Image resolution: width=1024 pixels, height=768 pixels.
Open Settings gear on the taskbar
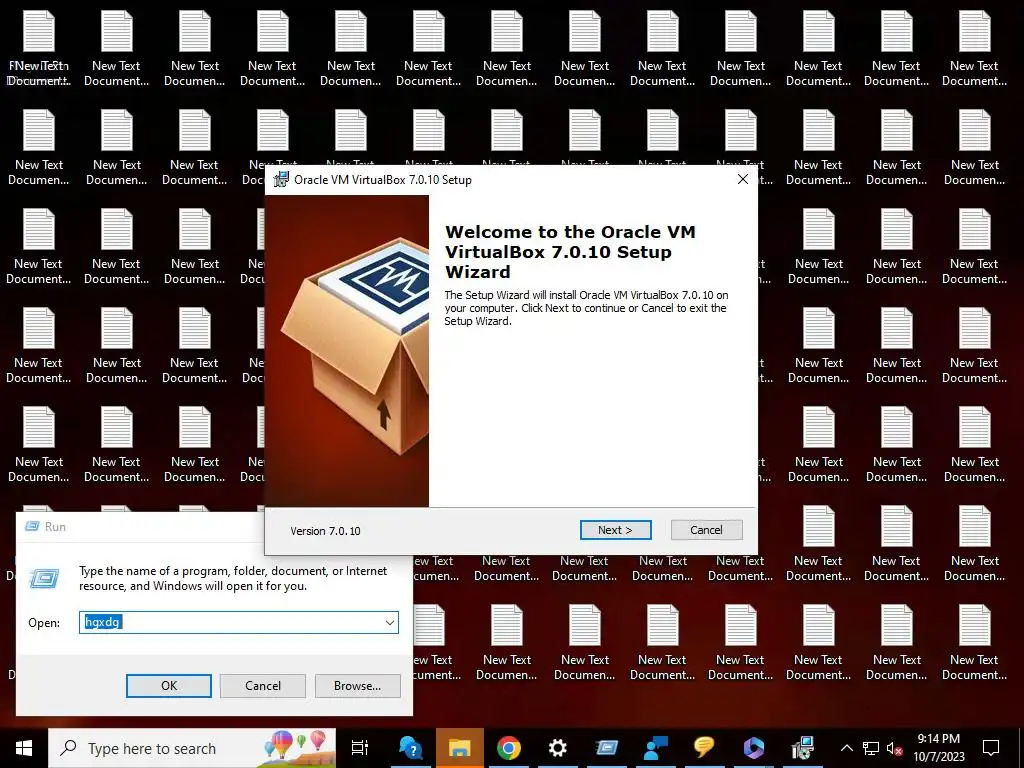(x=558, y=748)
